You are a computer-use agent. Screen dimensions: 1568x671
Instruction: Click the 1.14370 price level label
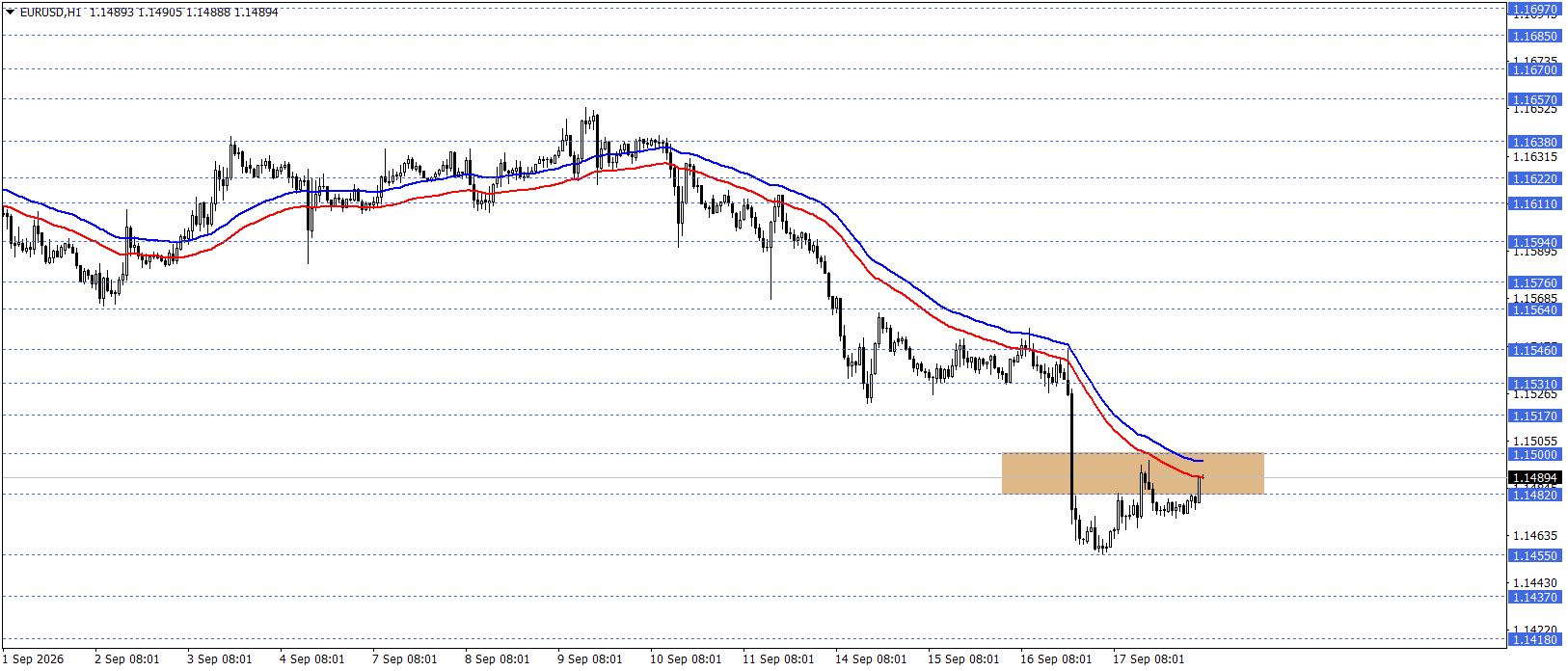pyautogui.click(x=1533, y=597)
